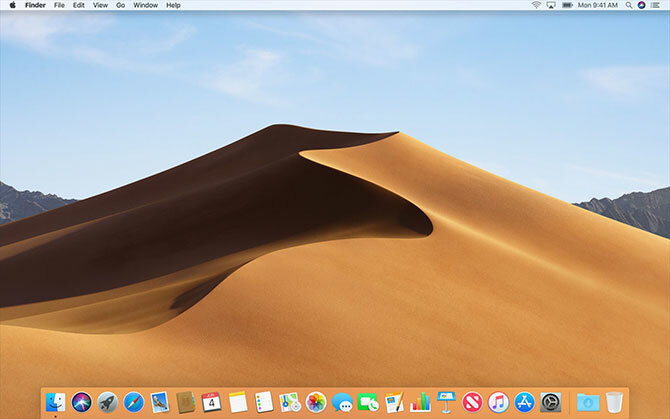
Task: Open Launchpad rocket icon
Action: click(x=107, y=402)
